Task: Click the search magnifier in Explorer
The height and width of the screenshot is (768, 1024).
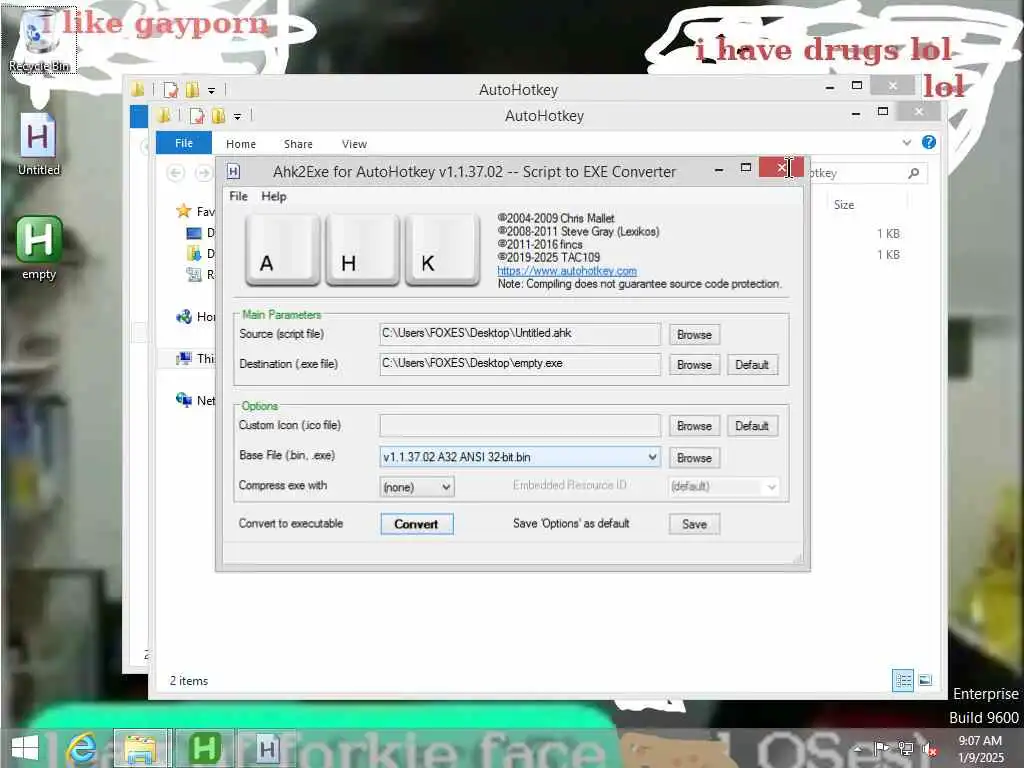Action: pyautogui.click(x=914, y=173)
